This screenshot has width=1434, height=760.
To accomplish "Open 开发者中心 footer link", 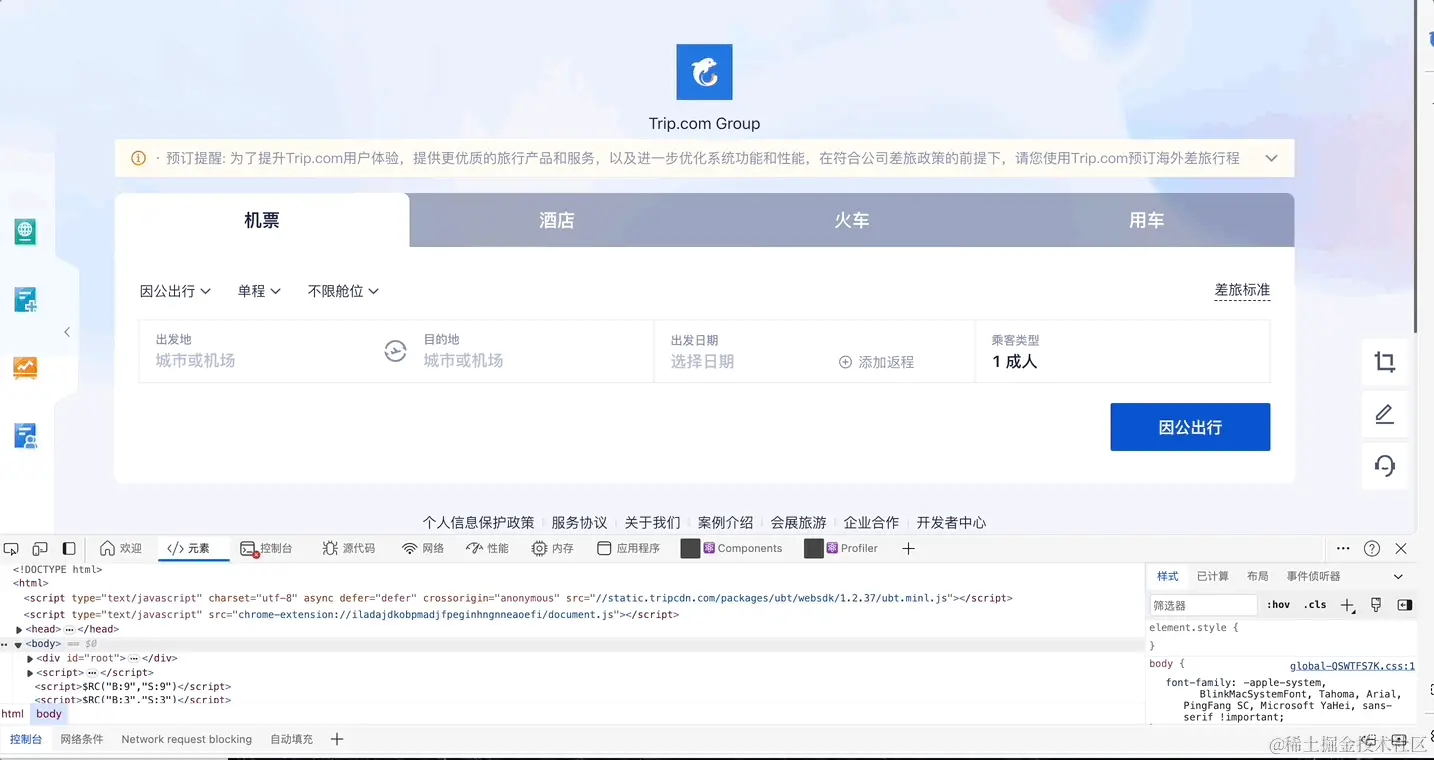I will [951, 522].
